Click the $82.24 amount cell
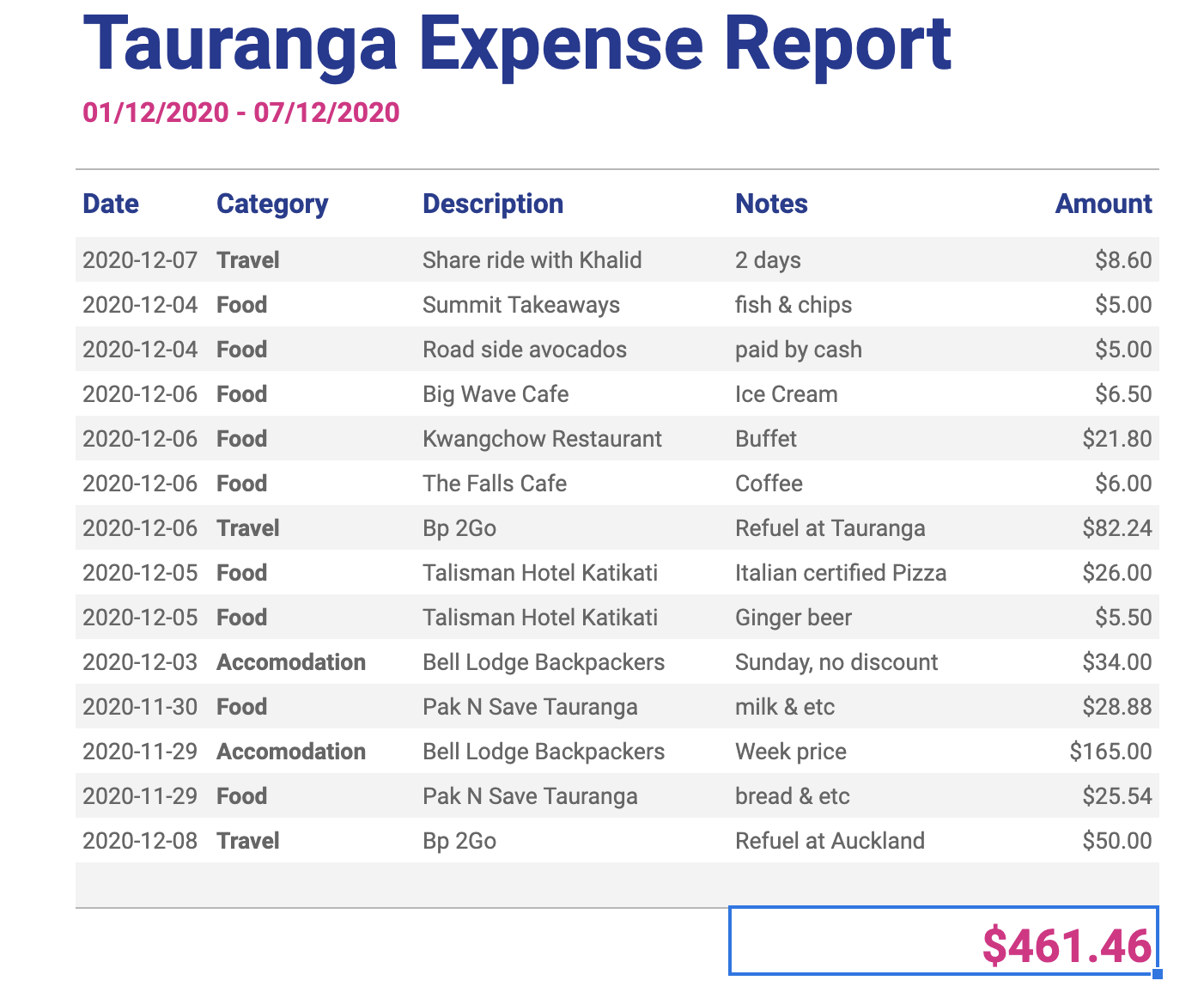Viewport: 1204px width, 1005px height. [1116, 528]
